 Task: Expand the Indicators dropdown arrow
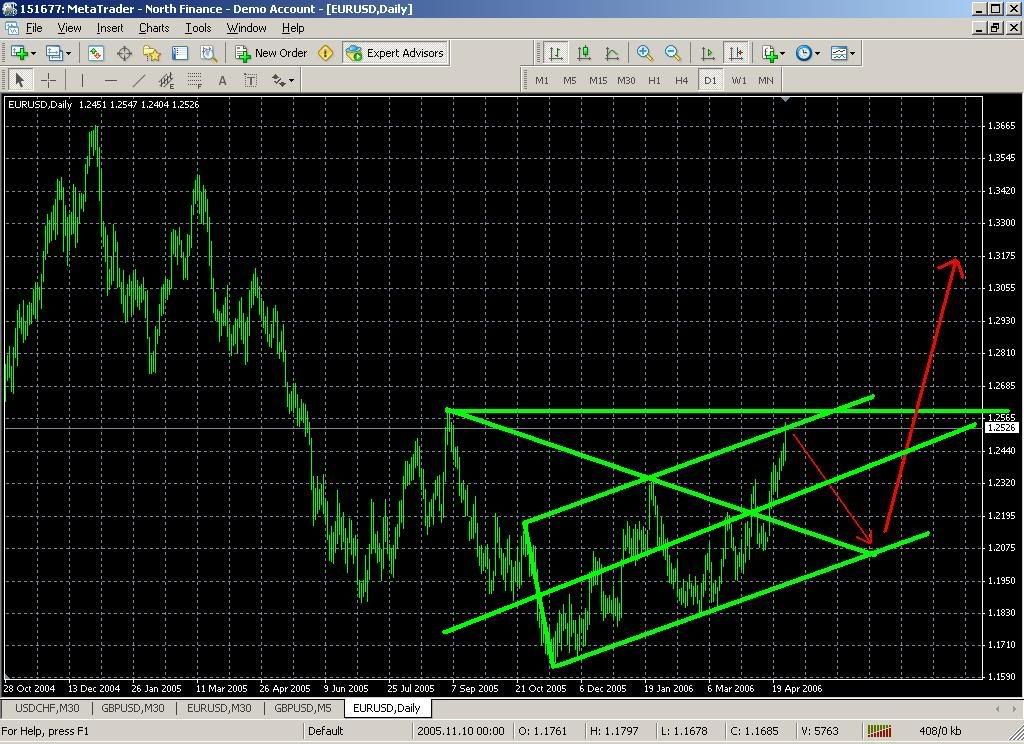(782, 54)
